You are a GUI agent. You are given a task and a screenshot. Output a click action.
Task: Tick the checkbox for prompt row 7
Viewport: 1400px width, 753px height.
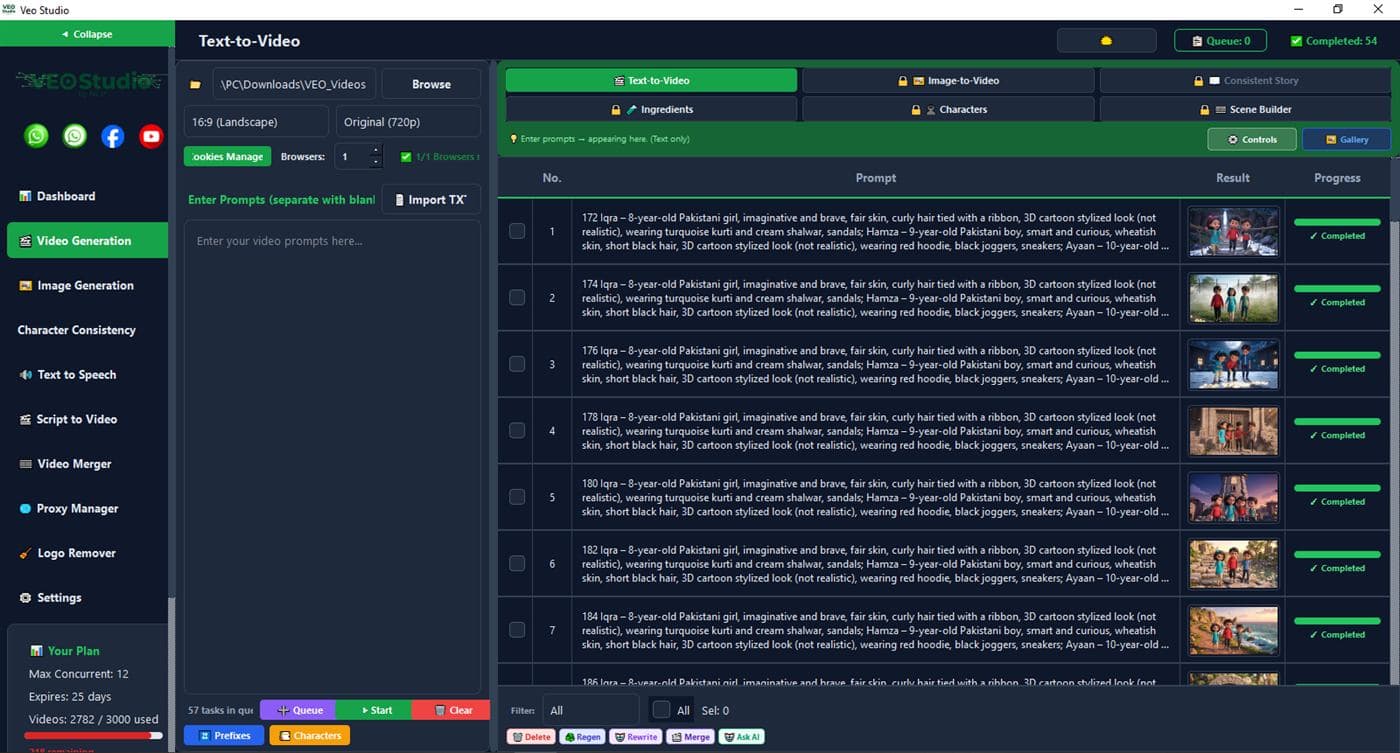pyautogui.click(x=517, y=630)
